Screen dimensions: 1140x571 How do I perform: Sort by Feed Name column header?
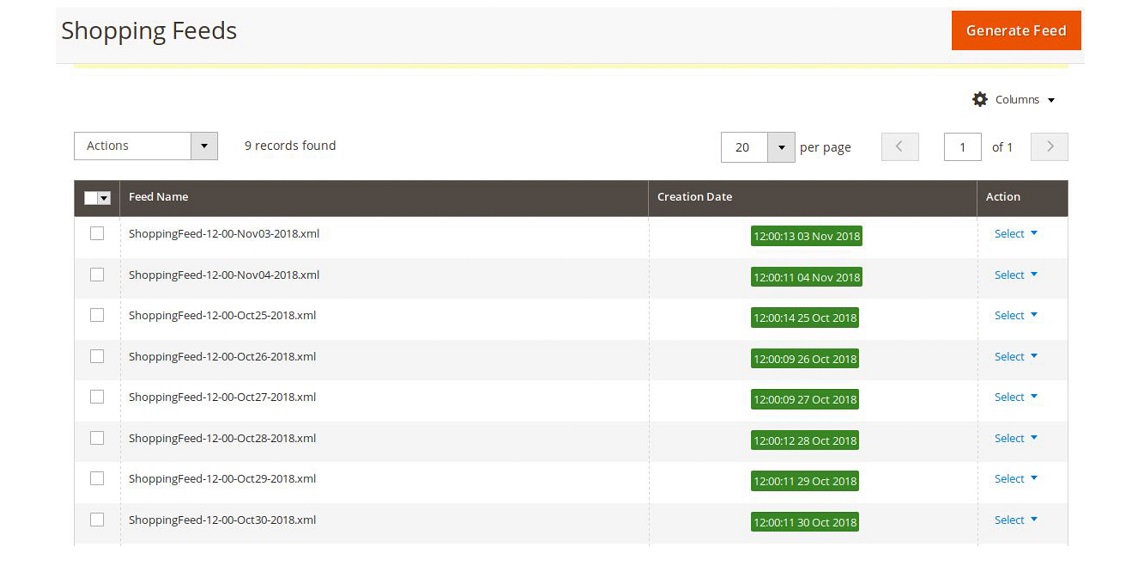pyautogui.click(x=159, y=197)
